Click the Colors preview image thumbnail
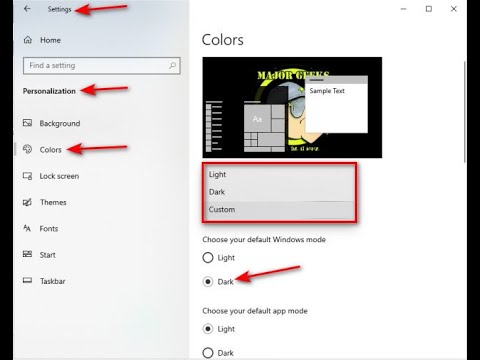The image size is (480, 360). pos(292,107)
